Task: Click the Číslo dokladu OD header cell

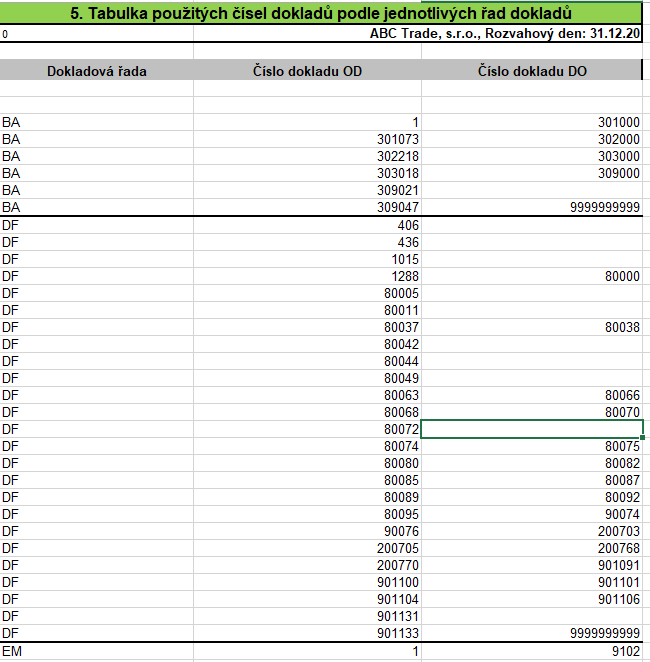Action: pyautogui.click(x=307, y=71)
